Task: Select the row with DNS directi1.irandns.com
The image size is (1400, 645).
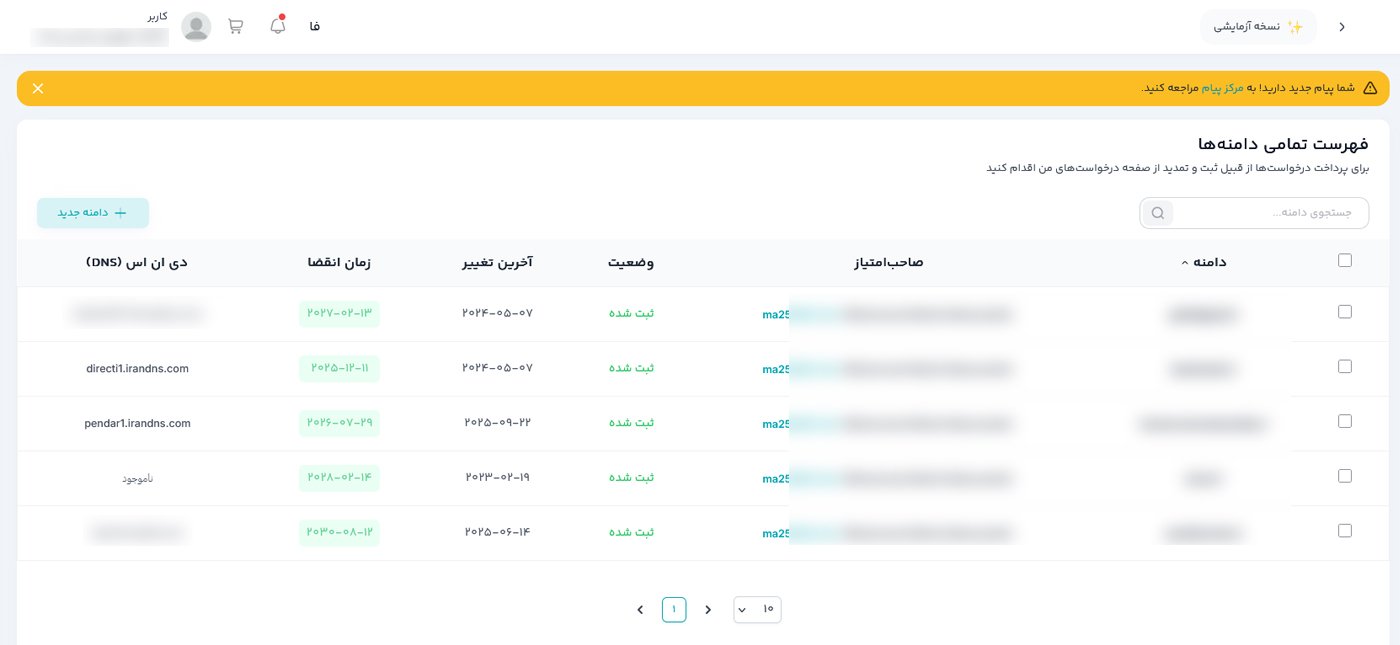Action: (x=1344, y=367)
